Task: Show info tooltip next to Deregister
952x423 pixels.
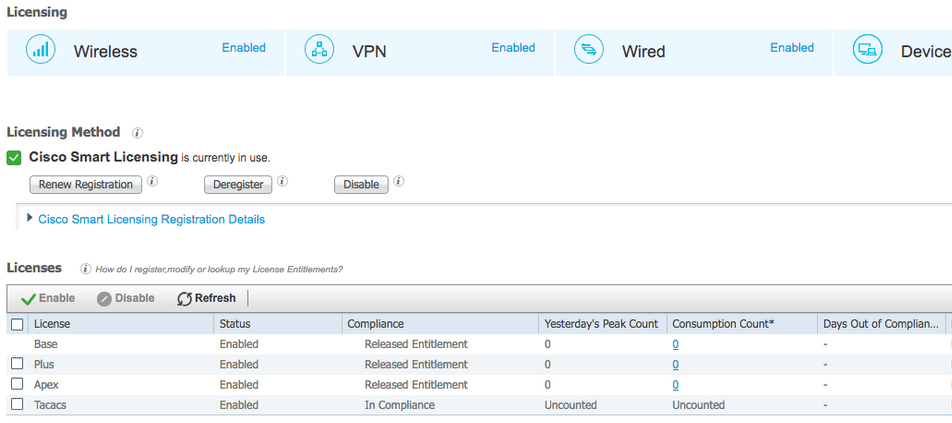Action: tap(283, 181)
